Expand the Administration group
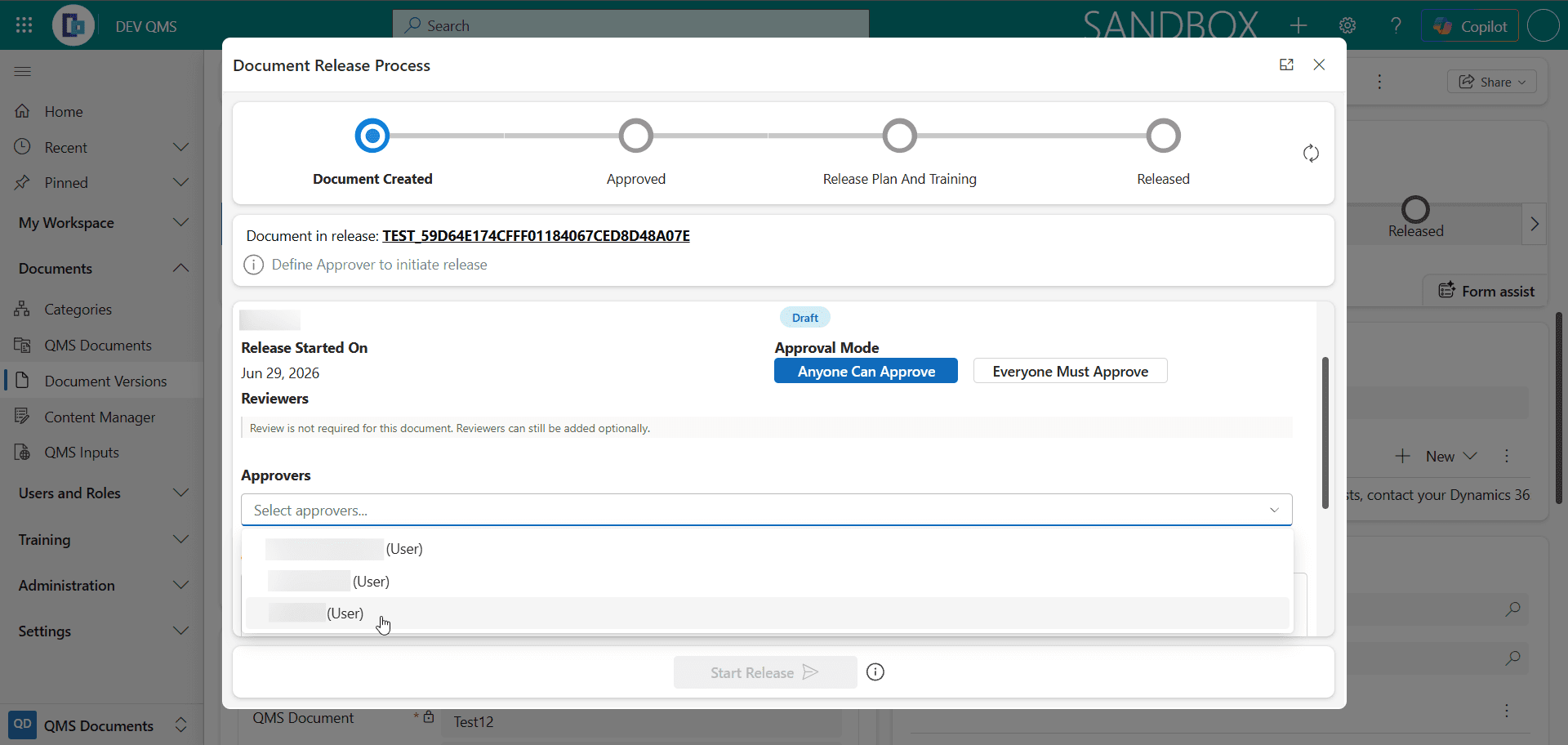1568x745 pixels. pyautogui.click(x=181, y=585)
